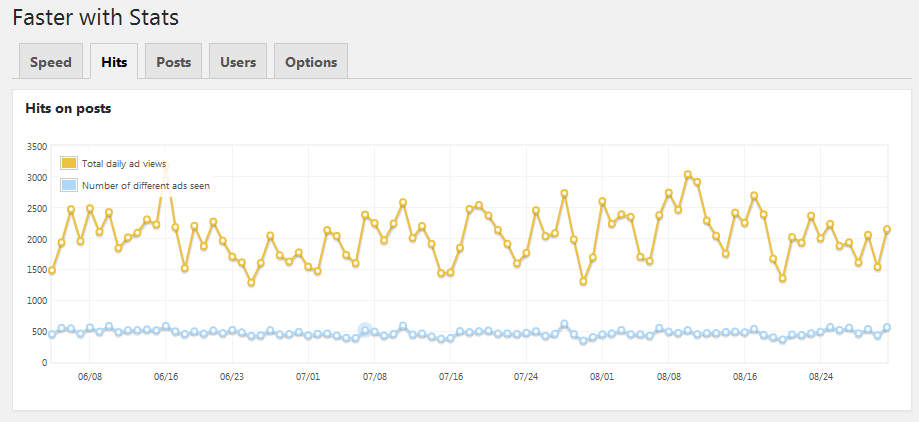Screen dimensions: 919x422
Task: Open the Posts tab
Action: pos(173,61)
